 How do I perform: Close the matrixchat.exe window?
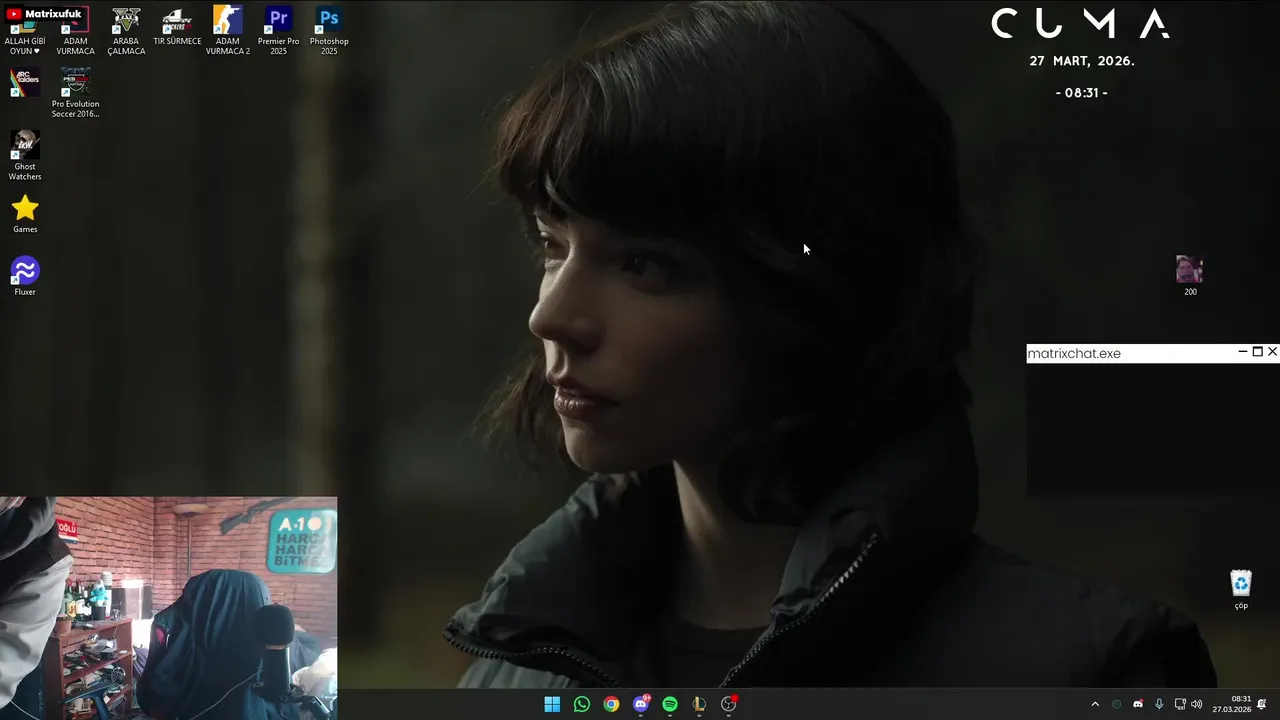tap(1272, 352)
